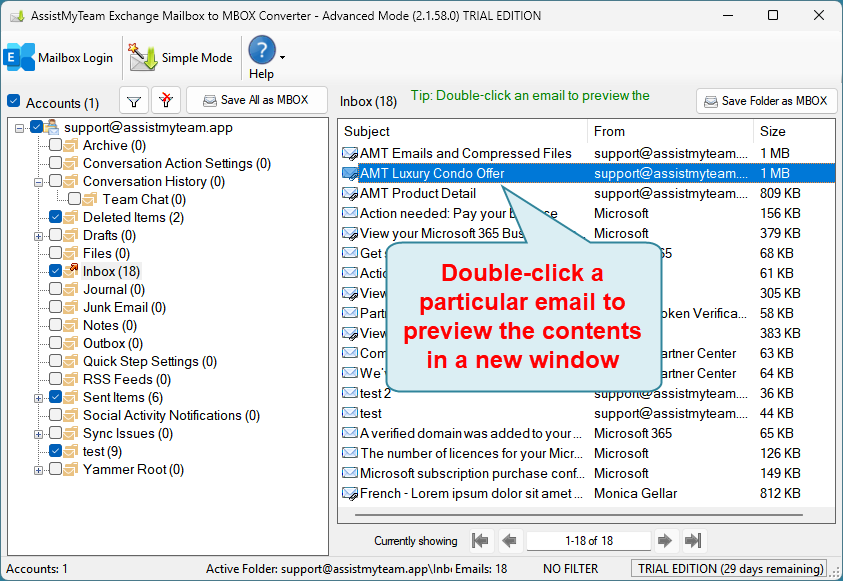Click the filter funnel icon
The image size is (843, 581).
tap(134, 101)
